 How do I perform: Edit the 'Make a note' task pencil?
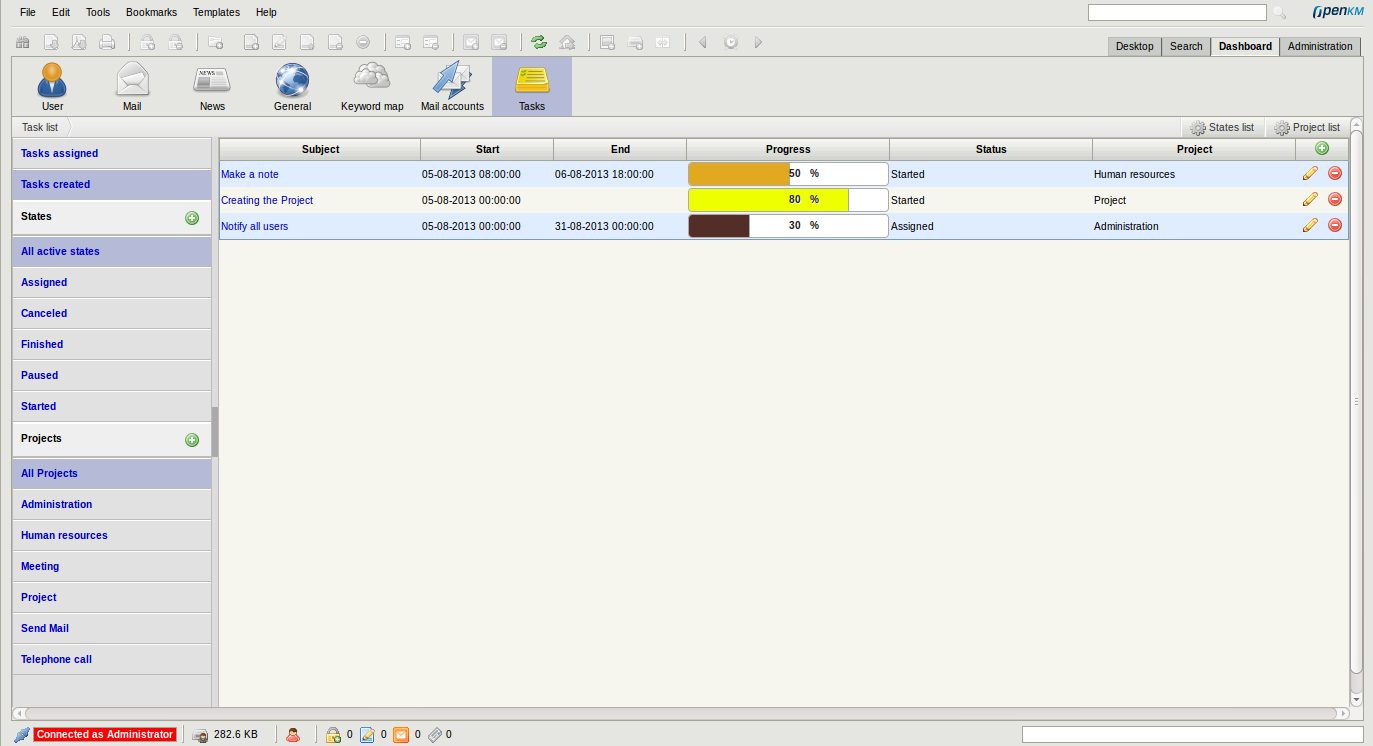click(x=1310, y=173)
